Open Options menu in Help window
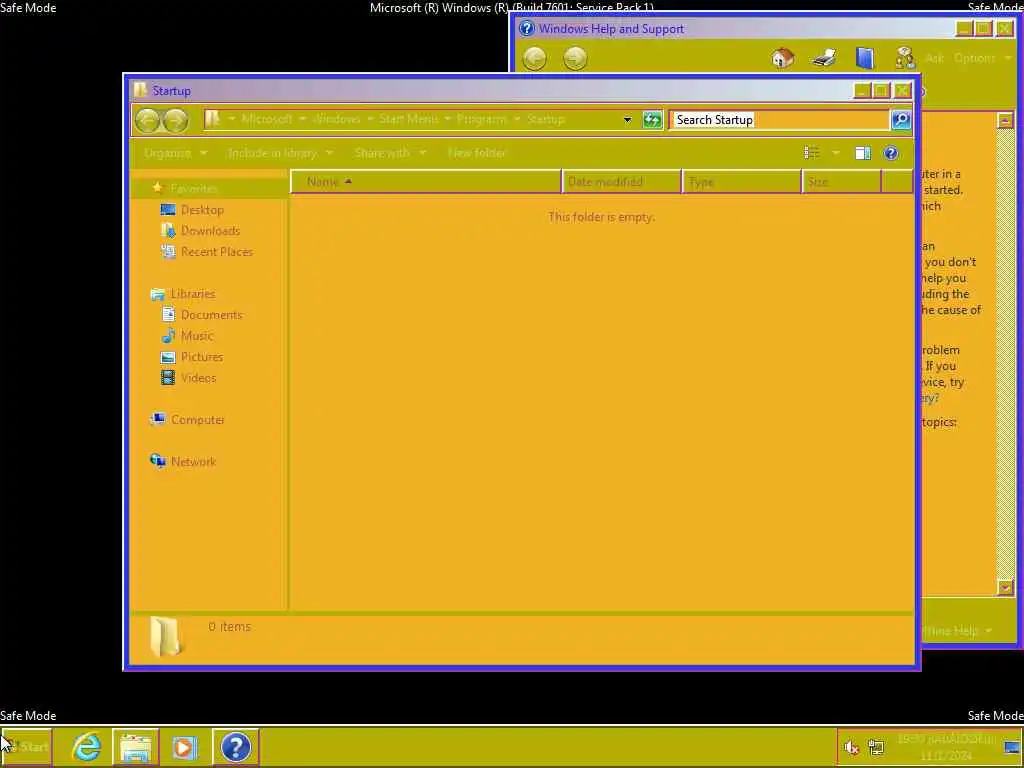Screen dimensions: 1024x768 [x=982, y=58]
